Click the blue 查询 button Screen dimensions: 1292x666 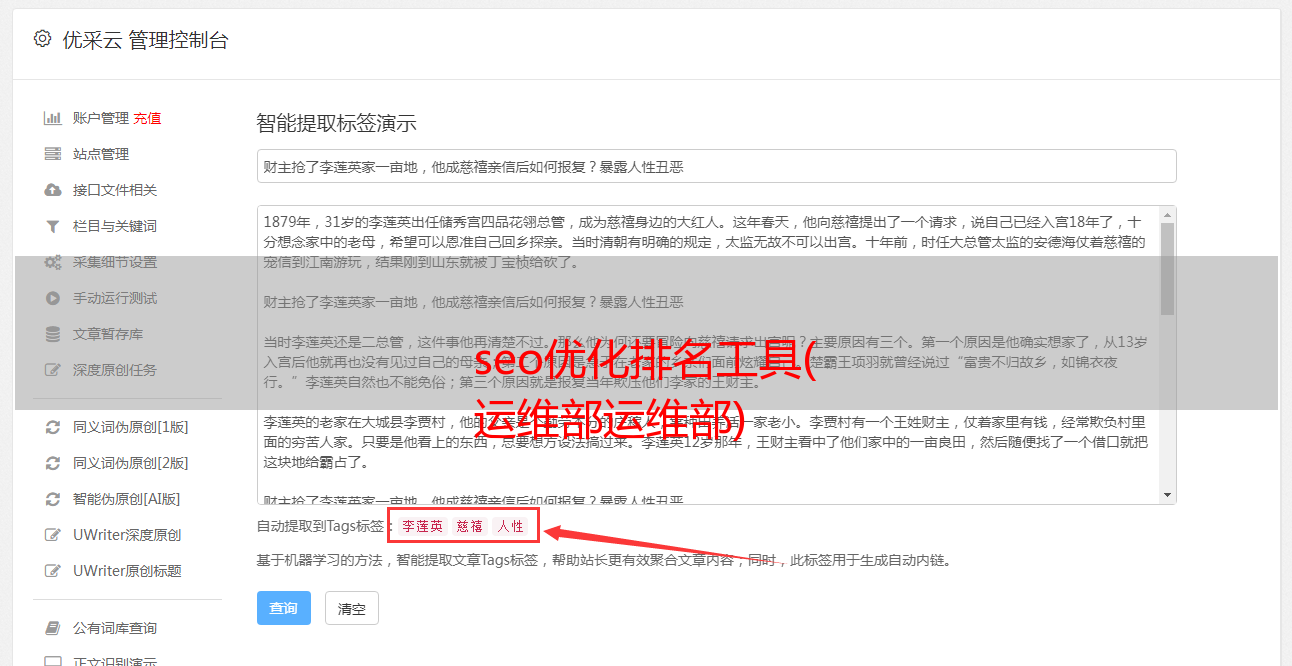click(284, 608)
